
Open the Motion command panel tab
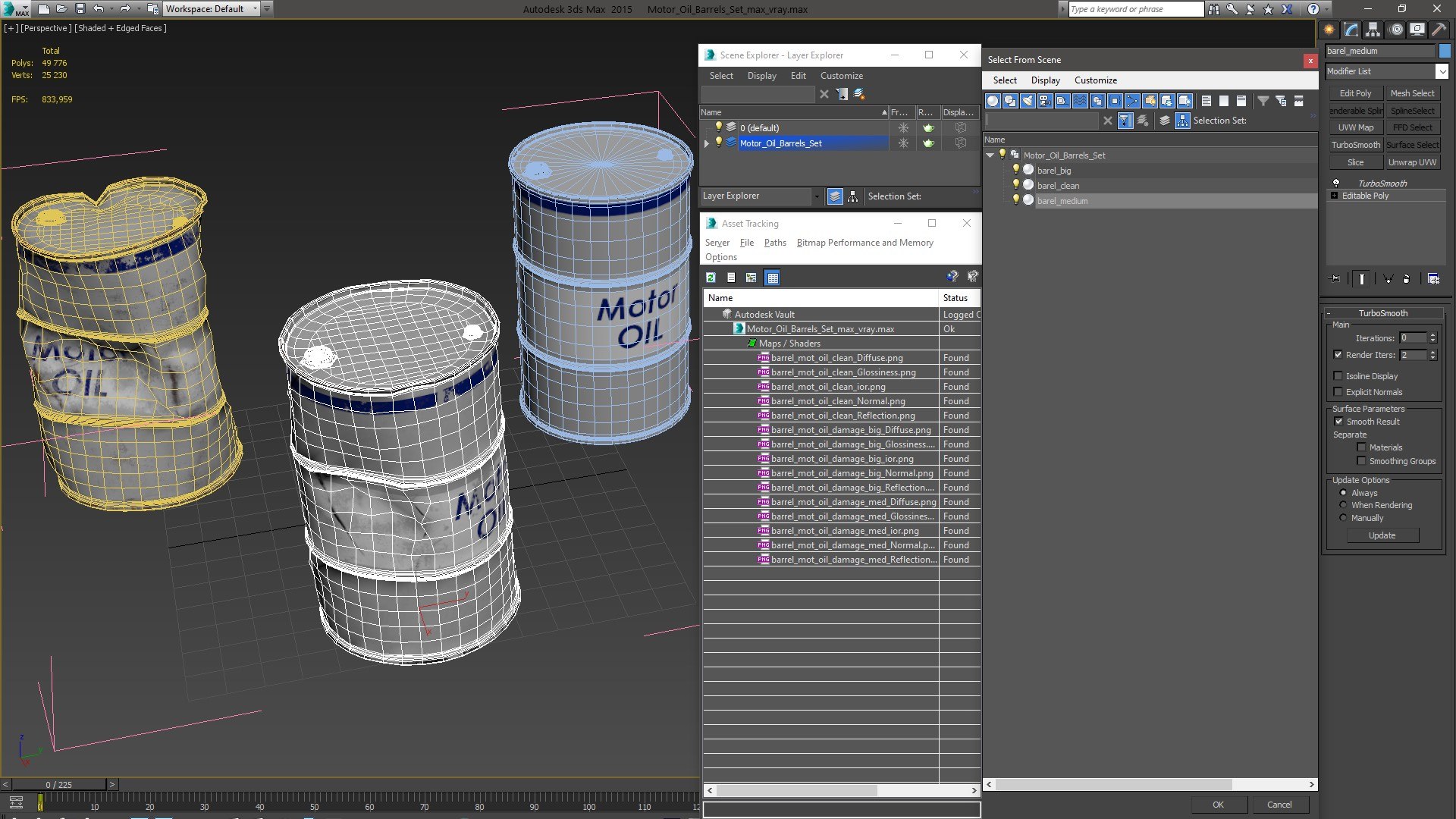pyautogui.click(x=1395, y=30)
